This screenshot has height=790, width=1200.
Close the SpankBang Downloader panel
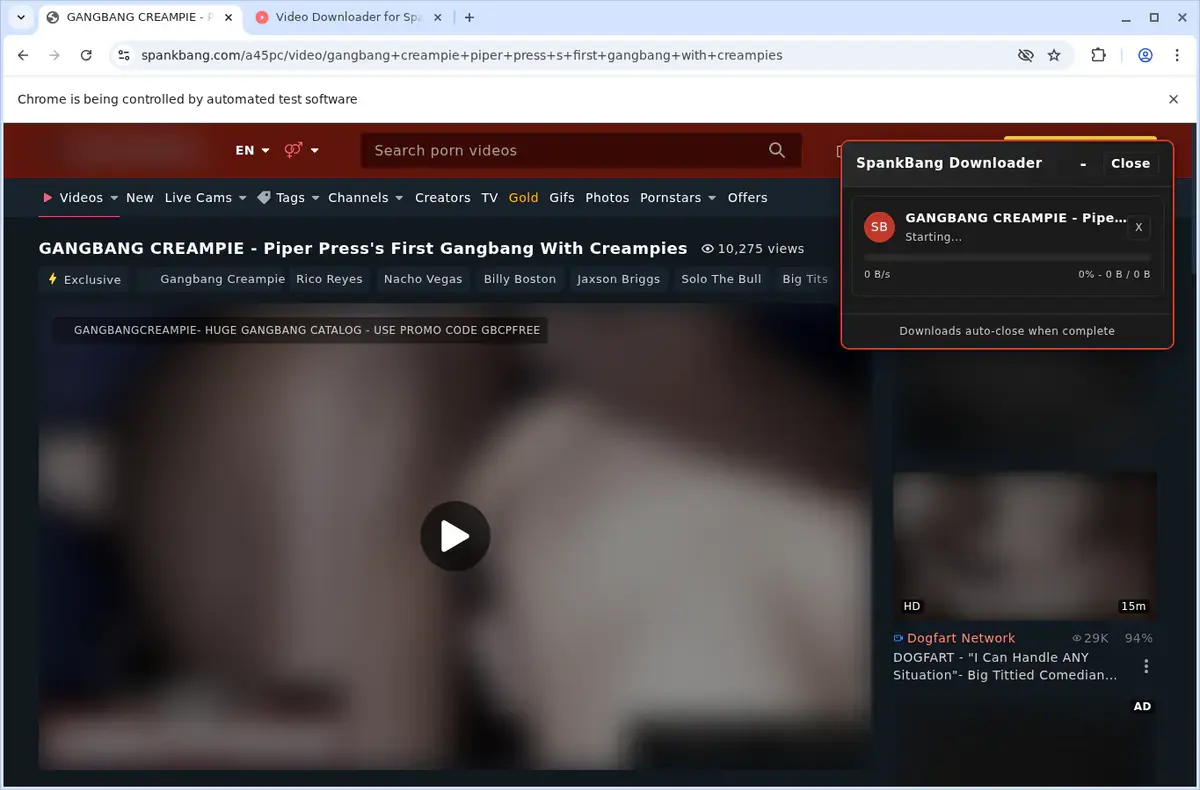[x=1130, y=163]
